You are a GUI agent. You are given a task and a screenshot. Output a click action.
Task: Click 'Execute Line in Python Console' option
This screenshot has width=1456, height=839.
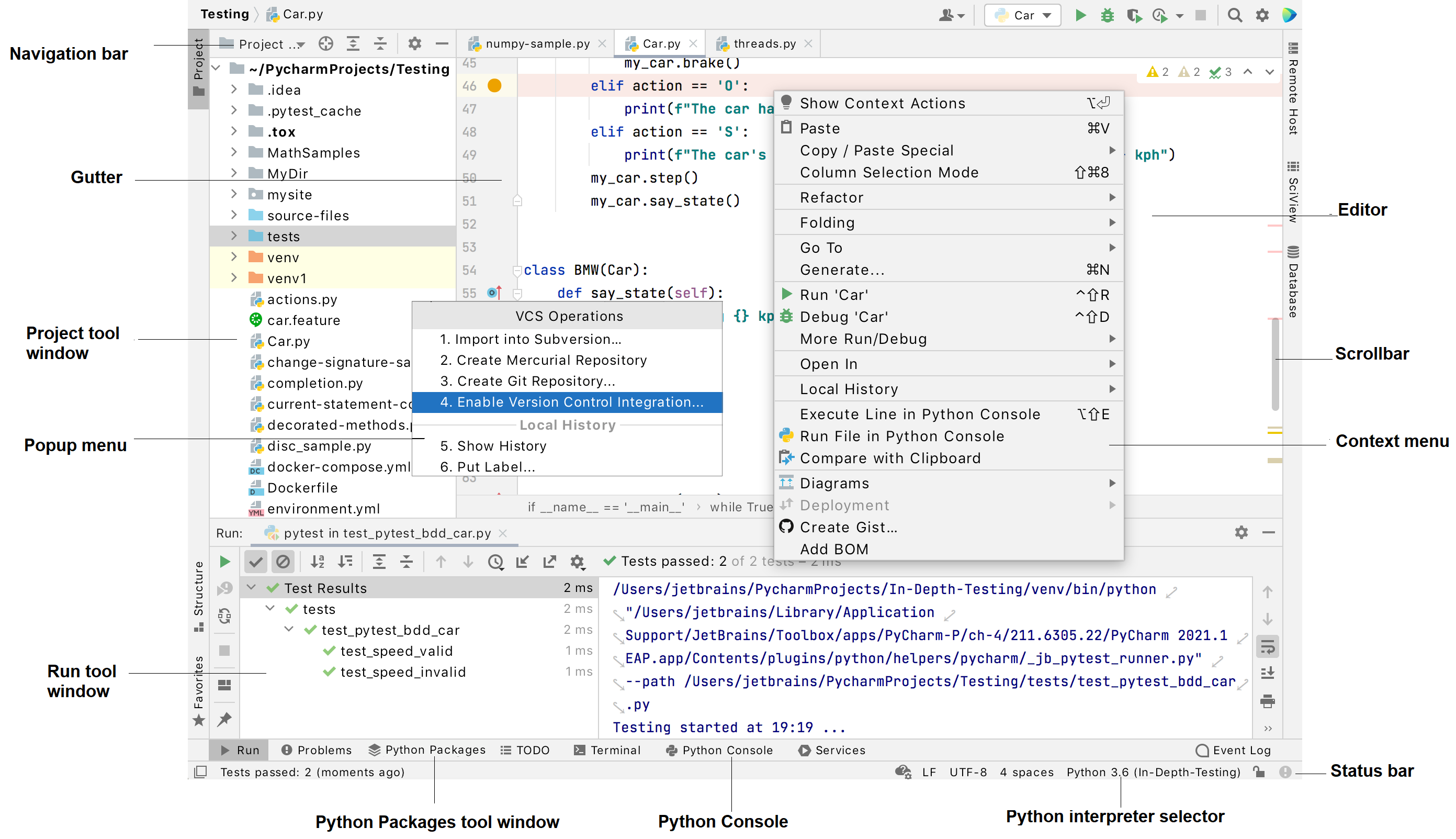[920, 414]
